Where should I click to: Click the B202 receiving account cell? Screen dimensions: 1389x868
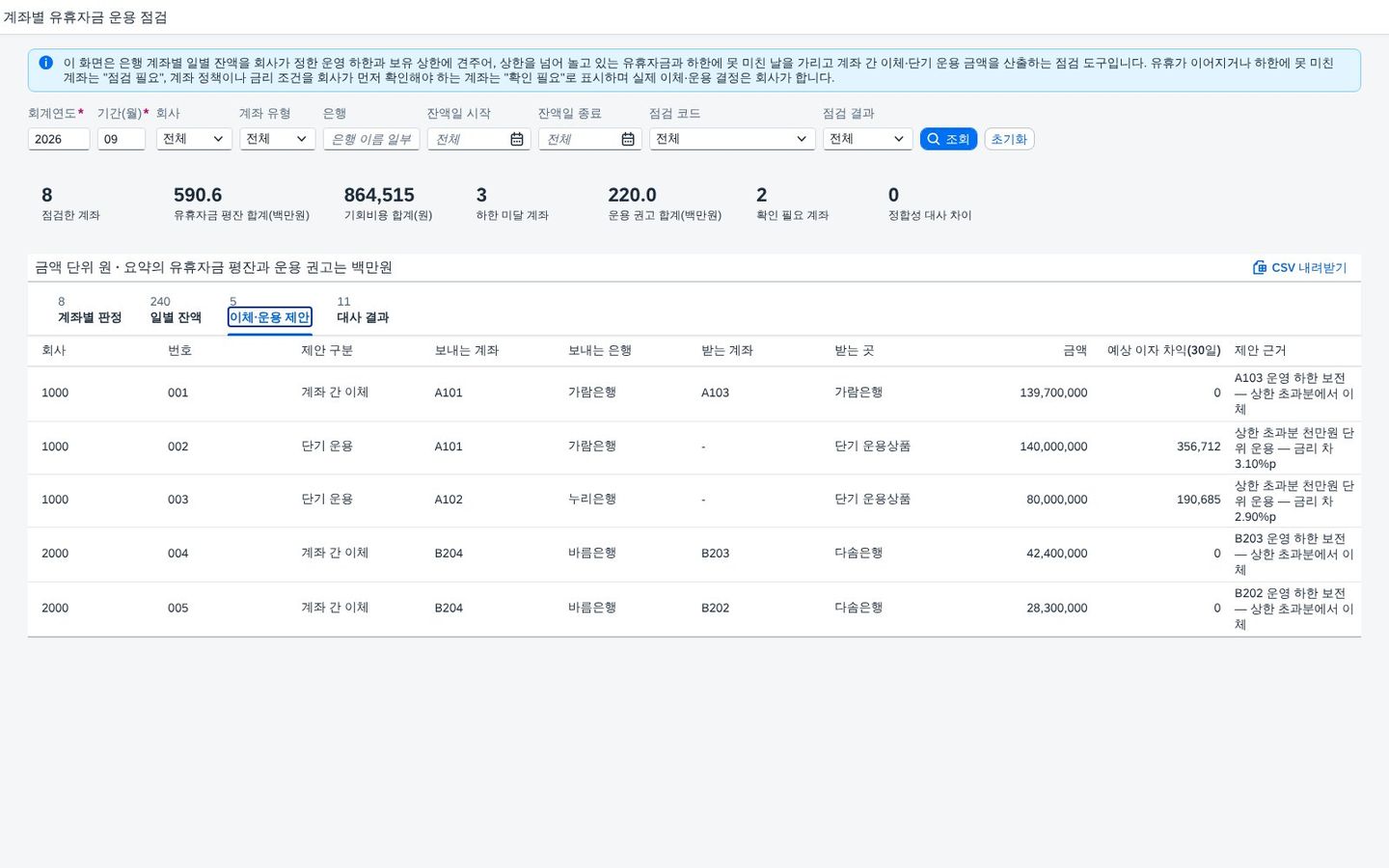click(716, 609)
